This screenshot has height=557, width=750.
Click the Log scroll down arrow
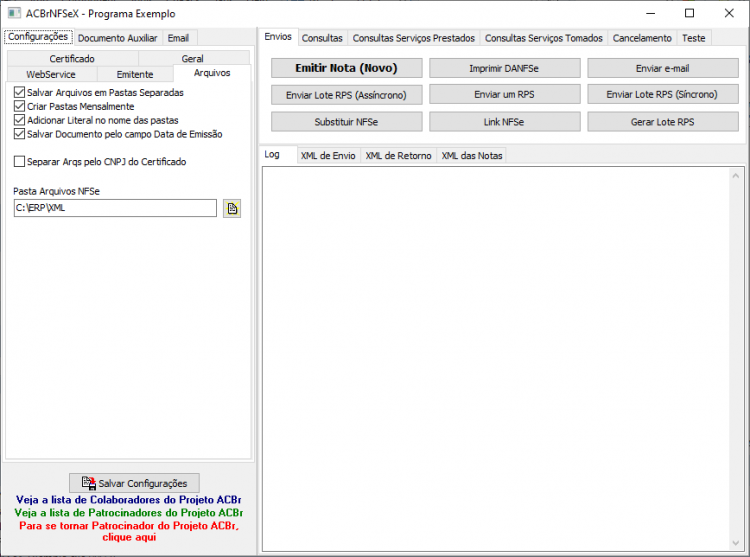pyautogui.click(x=736, y=543)
